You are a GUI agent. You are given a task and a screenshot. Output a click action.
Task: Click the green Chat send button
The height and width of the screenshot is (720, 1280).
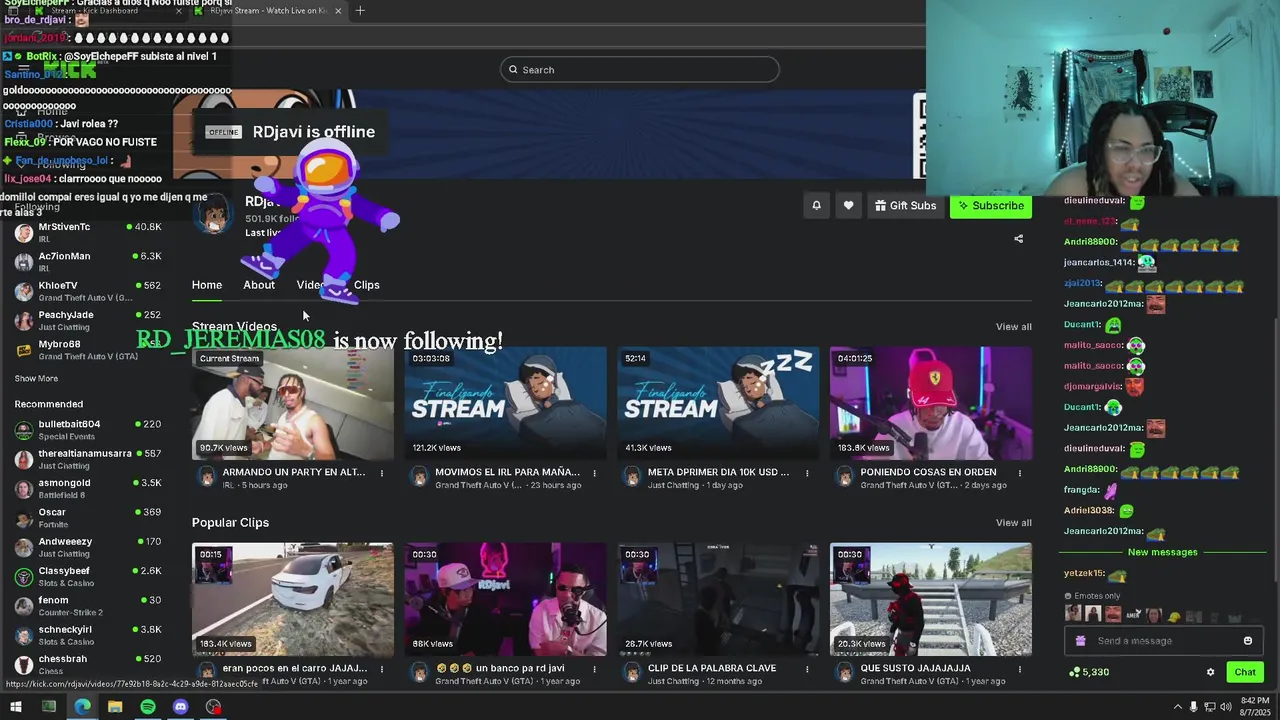(x=1245, y=672)
